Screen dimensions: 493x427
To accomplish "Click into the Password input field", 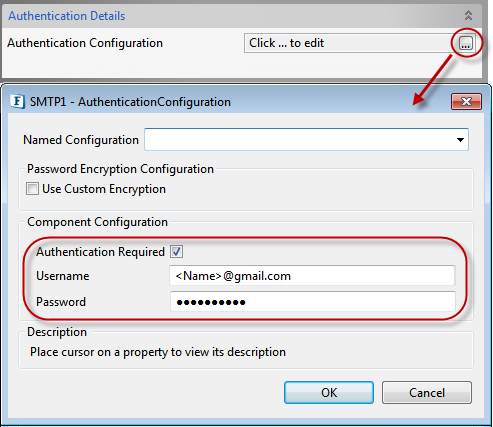I will coord(313,302).
